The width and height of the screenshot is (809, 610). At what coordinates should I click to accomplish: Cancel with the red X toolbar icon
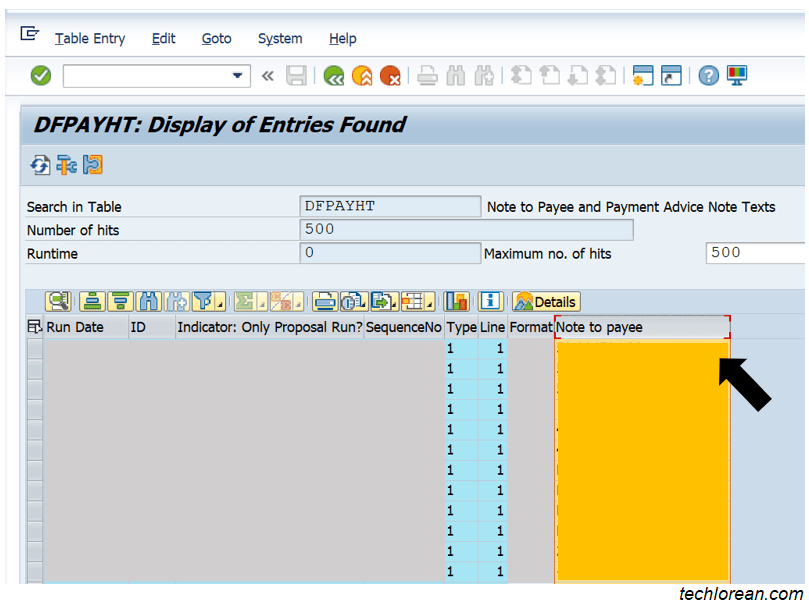390,75
